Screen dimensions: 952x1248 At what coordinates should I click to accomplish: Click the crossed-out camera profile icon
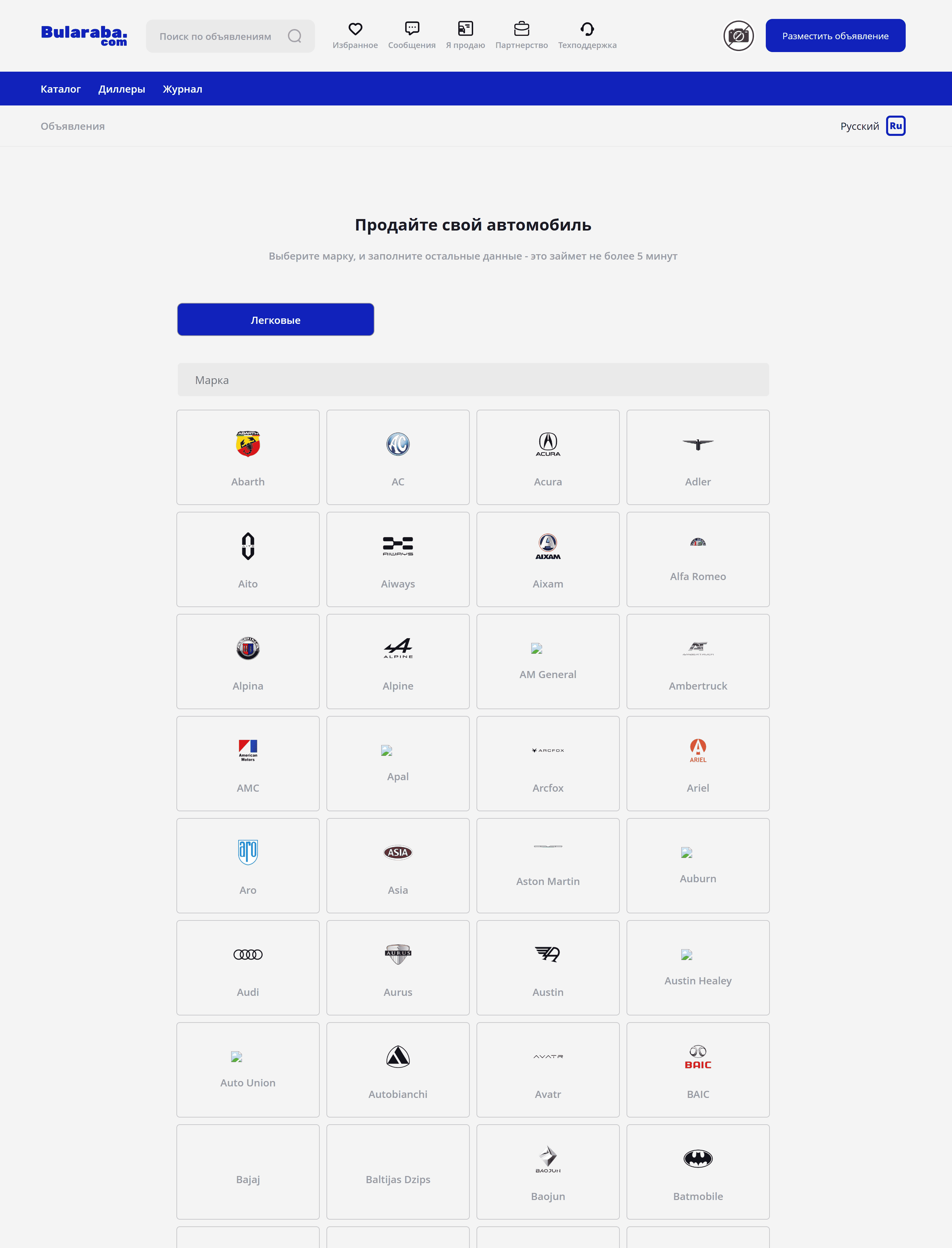point(738,36)
